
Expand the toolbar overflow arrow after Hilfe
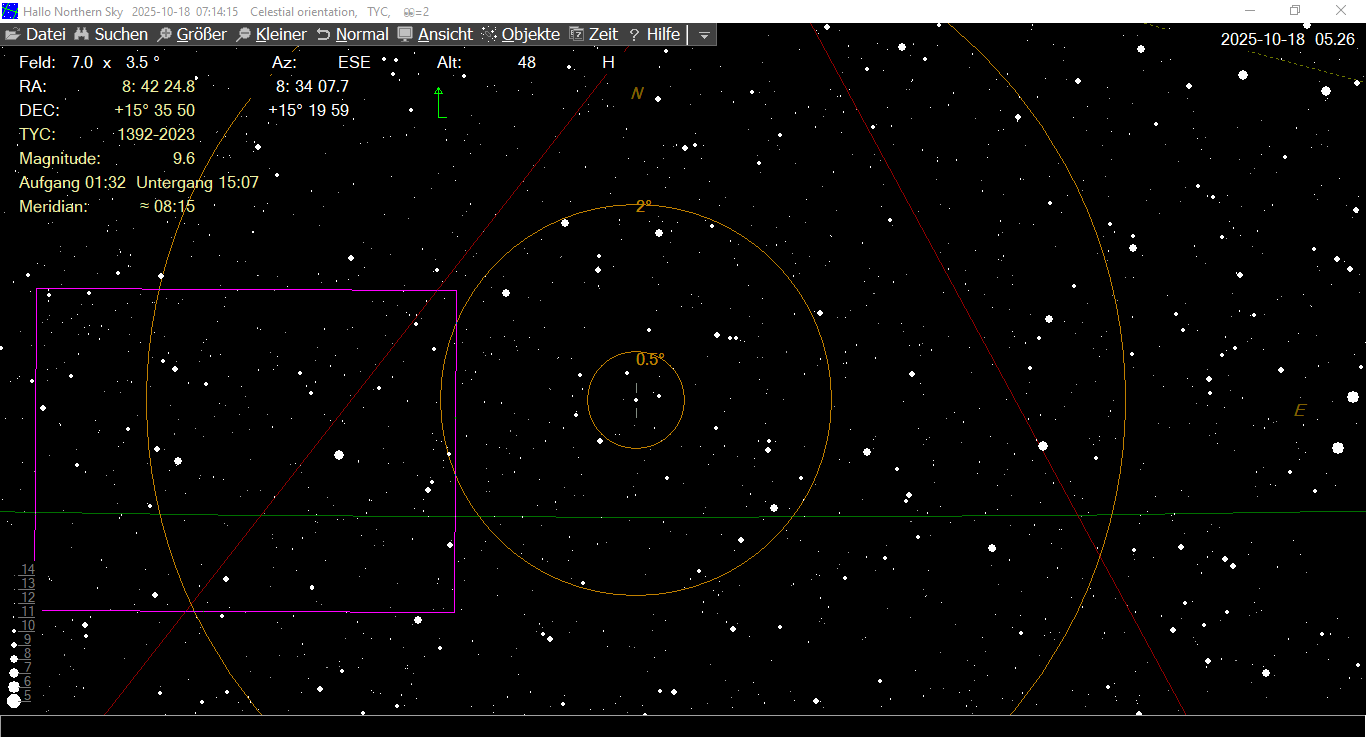704,35
